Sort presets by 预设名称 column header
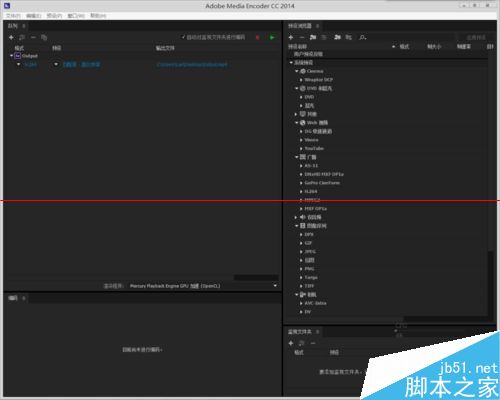Image resolution: width=500 pixels, height=400 pixels. [x=297, y=47]
